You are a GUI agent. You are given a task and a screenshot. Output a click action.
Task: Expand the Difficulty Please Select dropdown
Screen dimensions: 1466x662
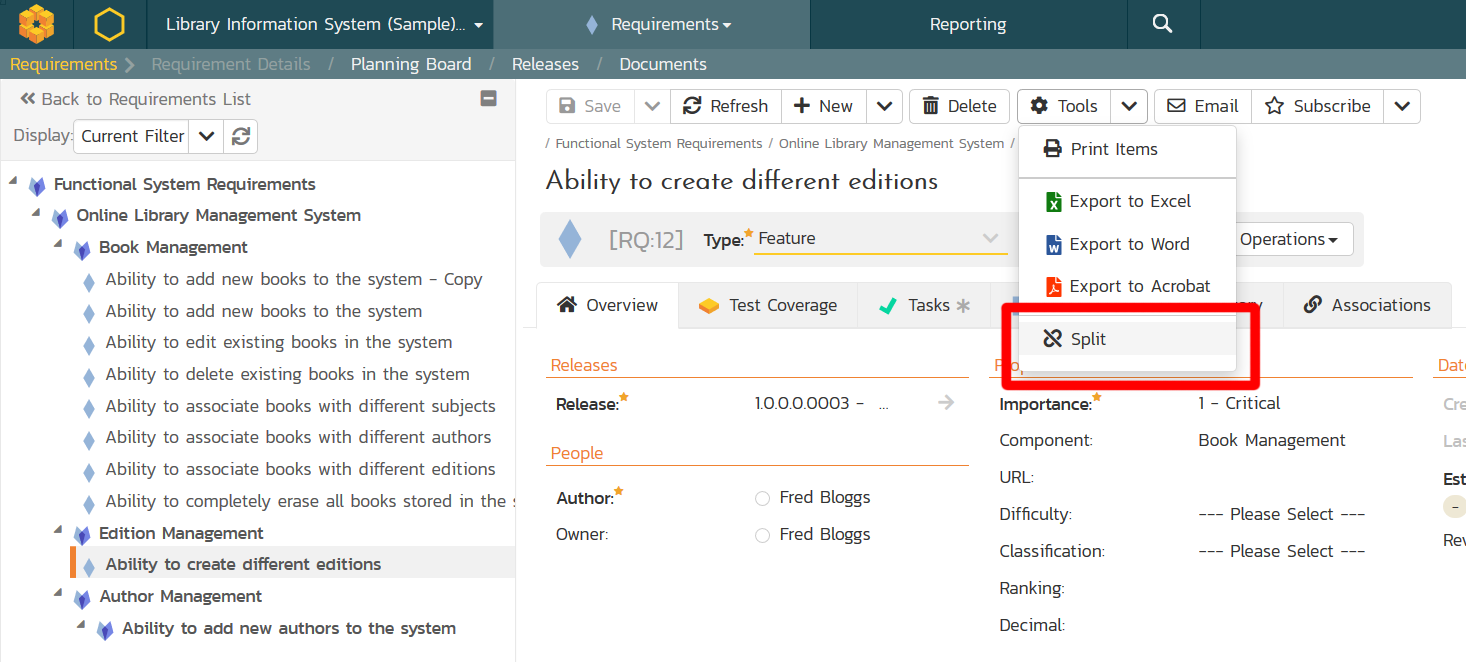tap(1281, 514)
